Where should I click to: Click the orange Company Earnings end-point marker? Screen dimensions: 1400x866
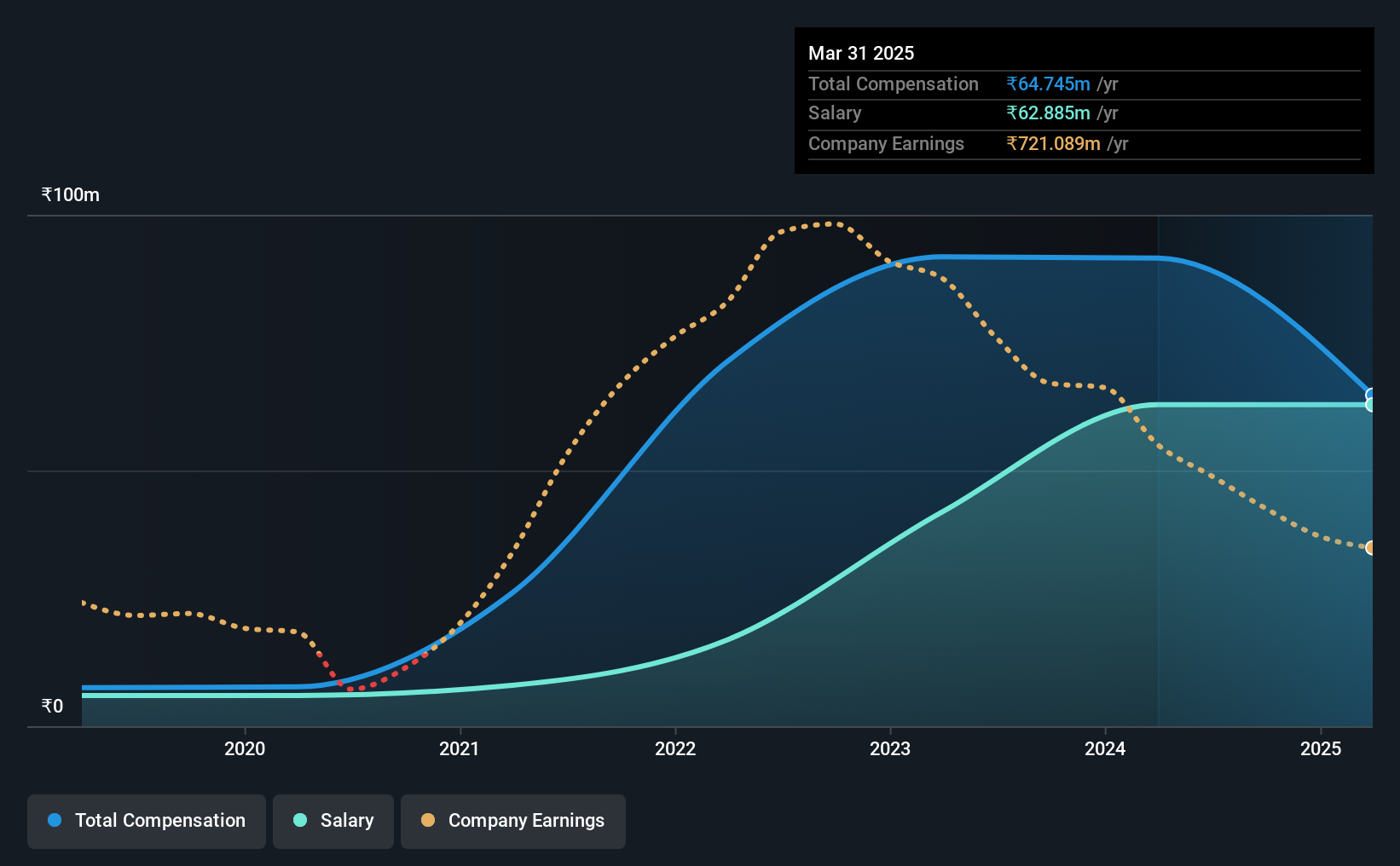pos(1371,547)
